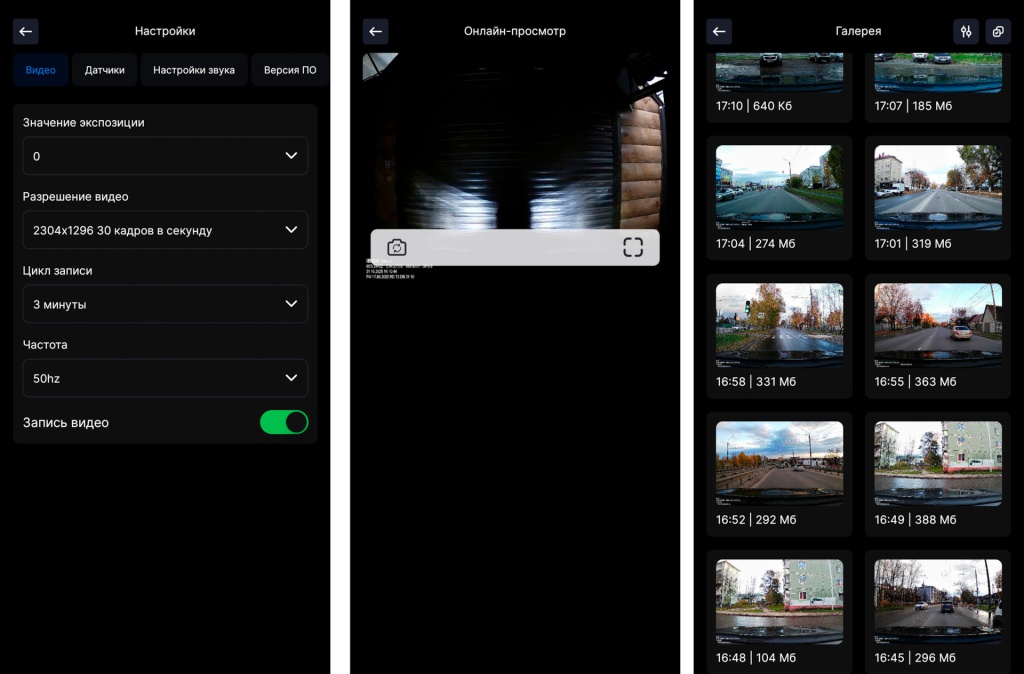The width and height of the screenshot is (1024, 674).
Task: Switch to the Датчики tab
Action: (x=105, y=70)
